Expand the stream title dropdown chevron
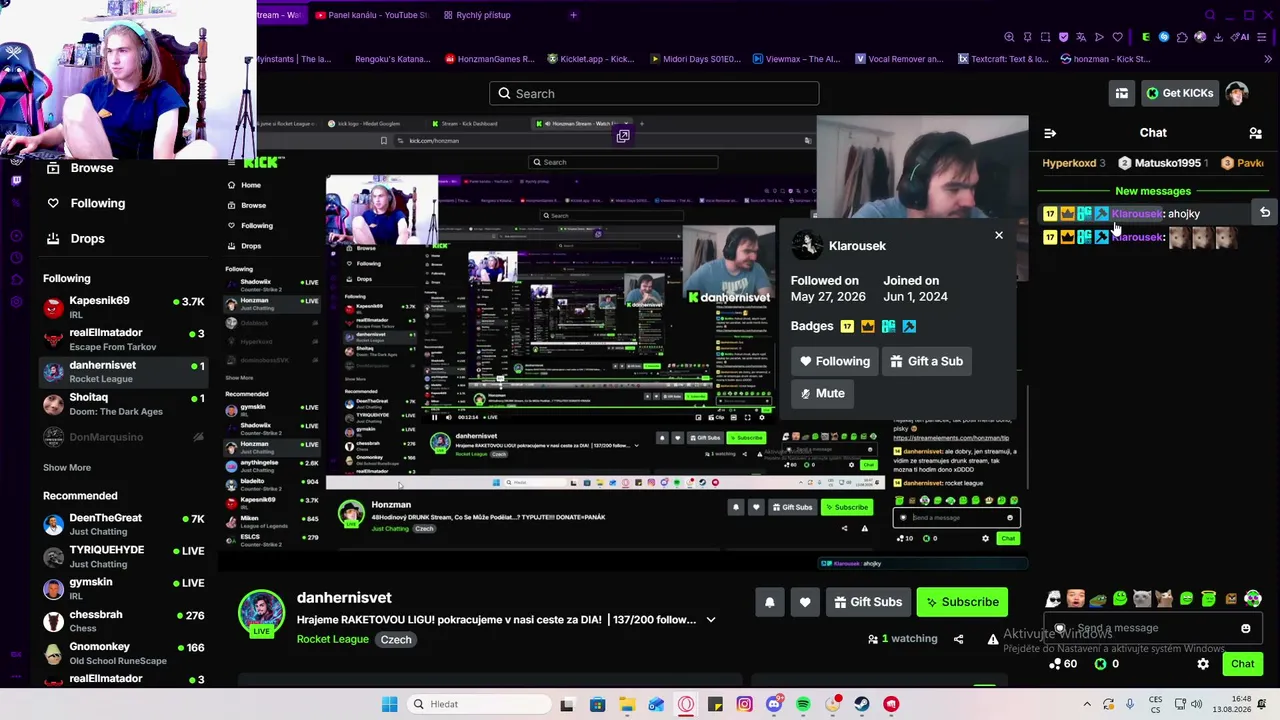This screenshot has width=1280, height=720. point(711,620)
